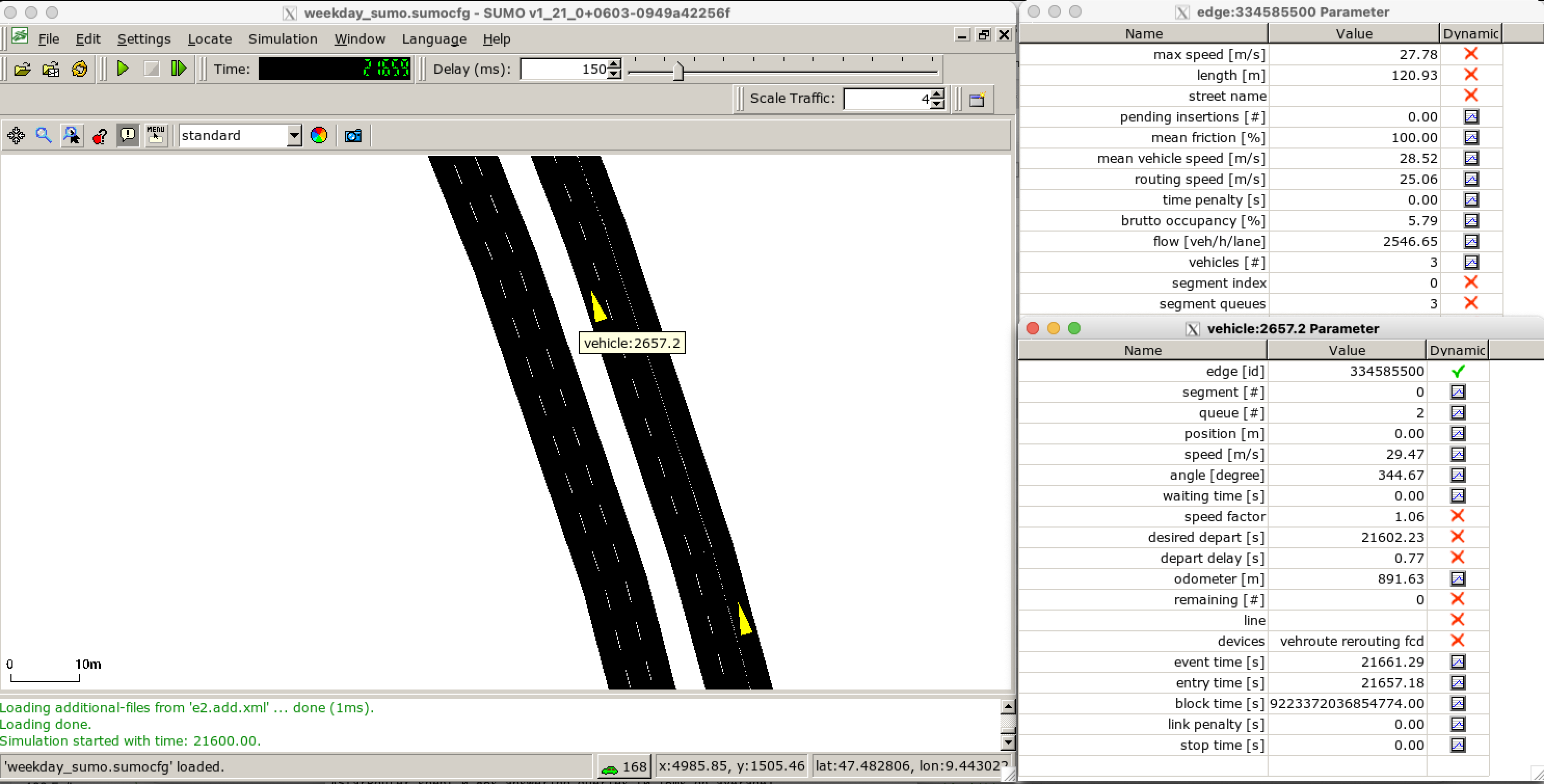The height and width of the screenshot is (784, 1544).
Task: Click the green check for edge id
Action: click(x=1458, y=371)
